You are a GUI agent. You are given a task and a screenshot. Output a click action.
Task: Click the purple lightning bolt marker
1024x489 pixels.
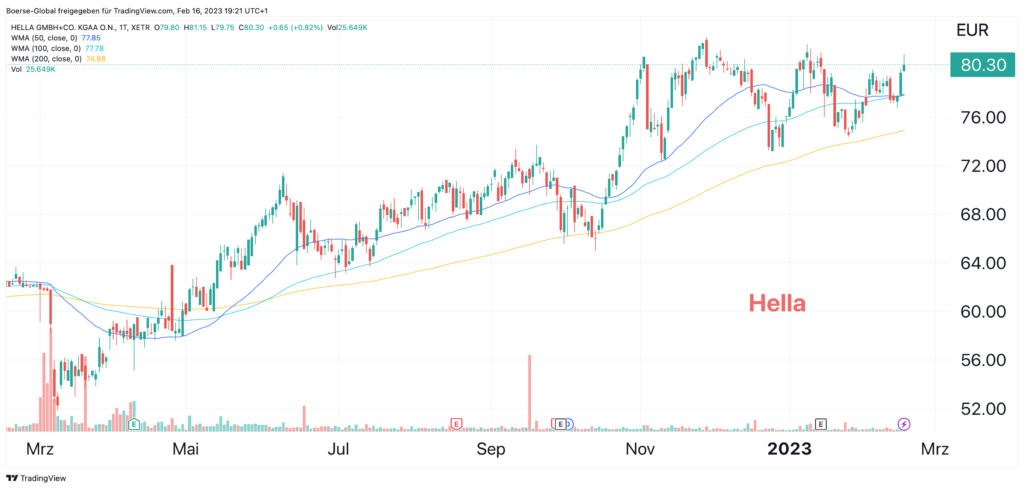904,424
